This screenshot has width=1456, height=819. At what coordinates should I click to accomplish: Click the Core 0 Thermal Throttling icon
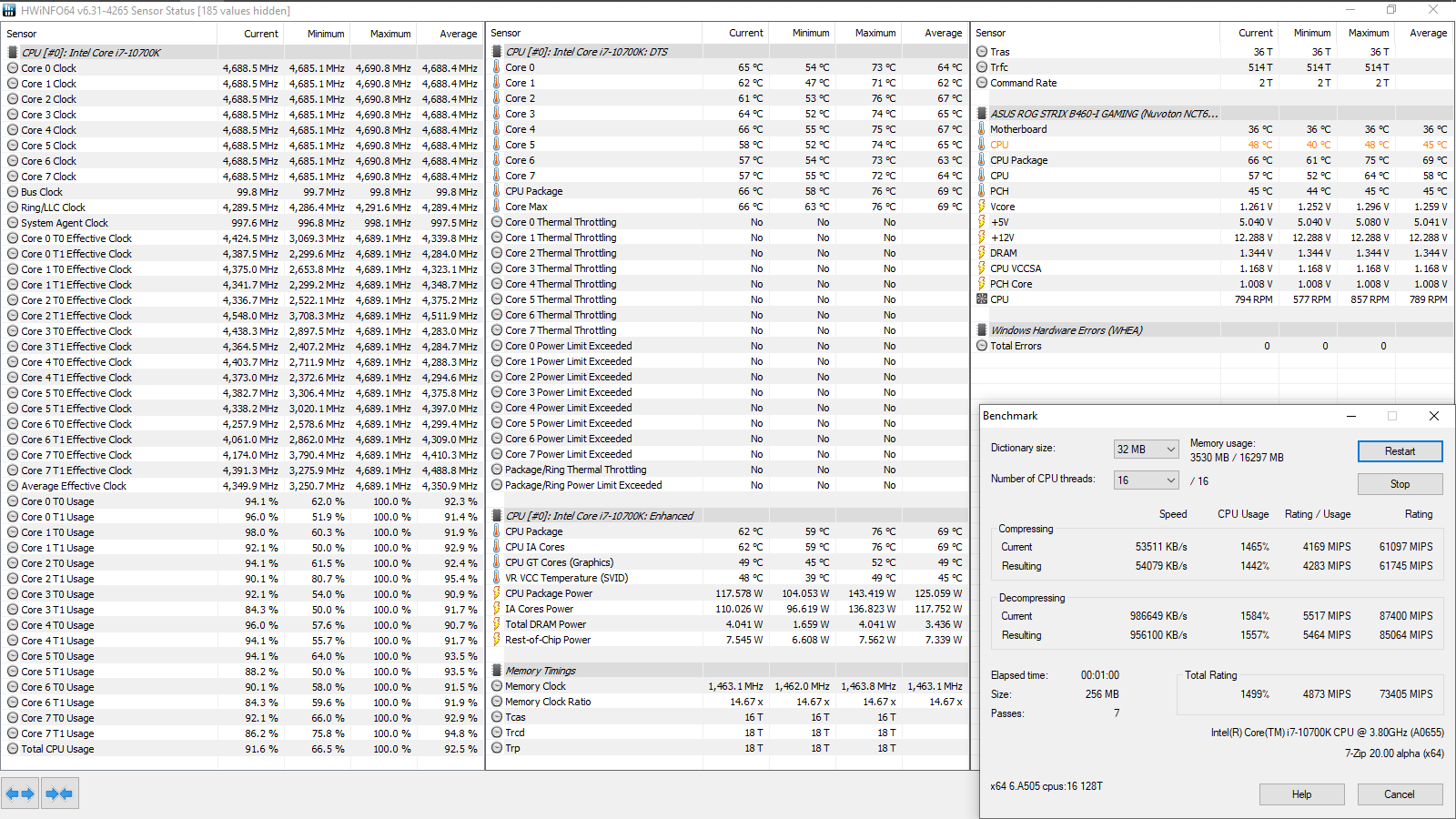pyautogui.click(x=497, y=222)
